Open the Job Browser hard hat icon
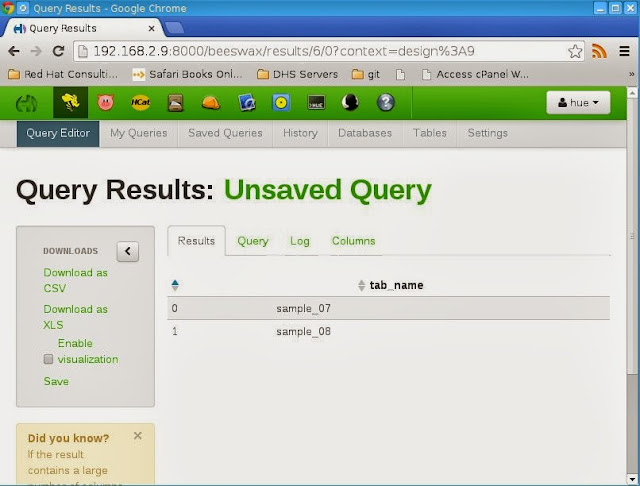 point(211,103)
